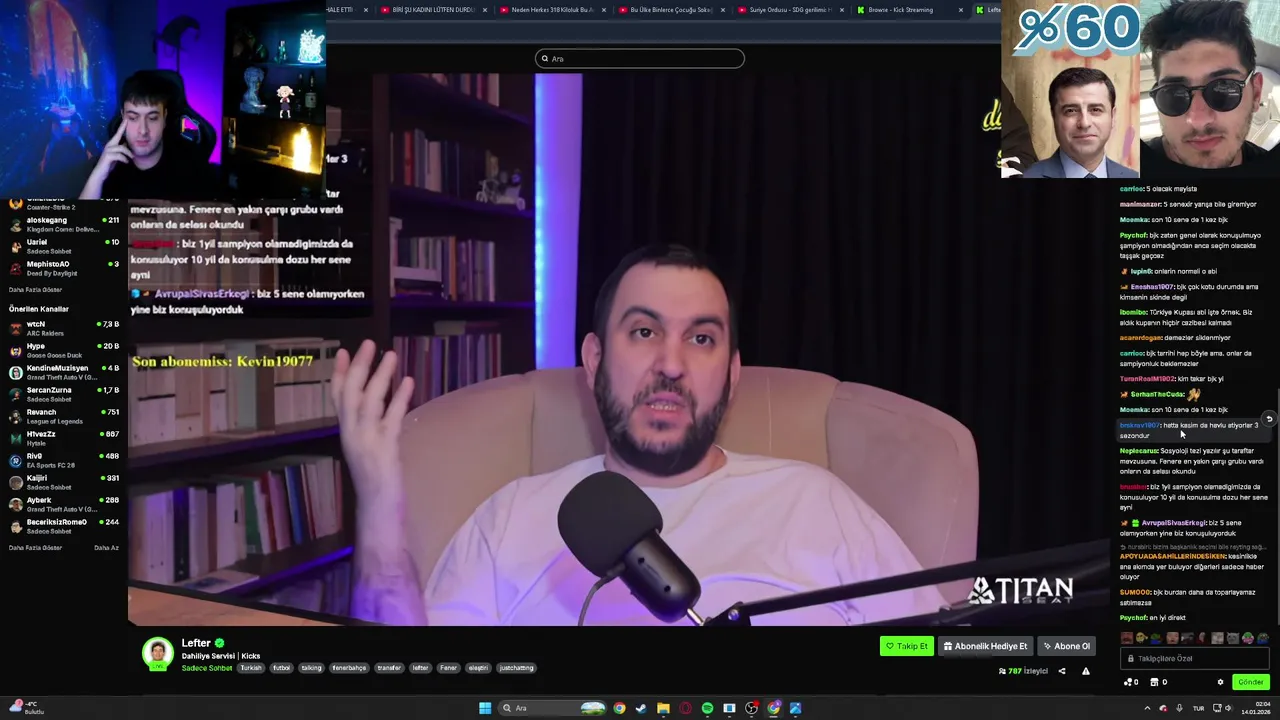The height and width of the screenshot is (720, 1280).
Task: Expand followed list with upper Daha Fazla Göster
Action: coord(35,290)
